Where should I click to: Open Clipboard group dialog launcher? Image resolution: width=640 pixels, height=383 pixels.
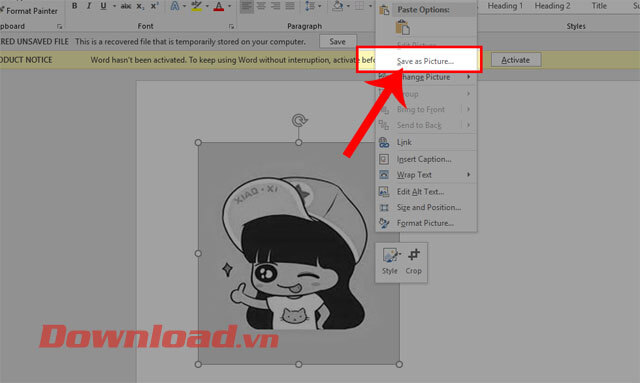(60, 27)
